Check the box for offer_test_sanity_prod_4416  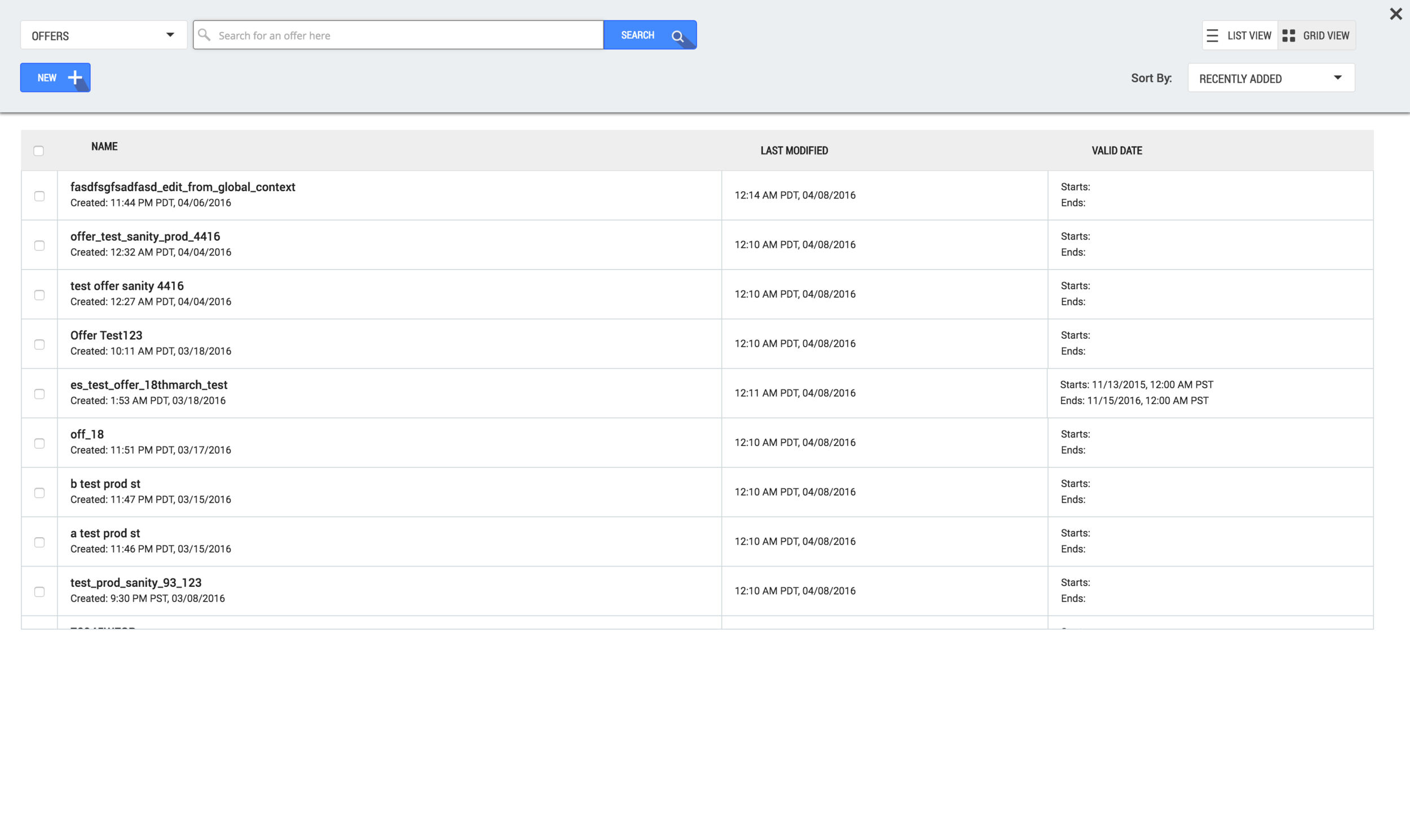(x=39, y=245)
